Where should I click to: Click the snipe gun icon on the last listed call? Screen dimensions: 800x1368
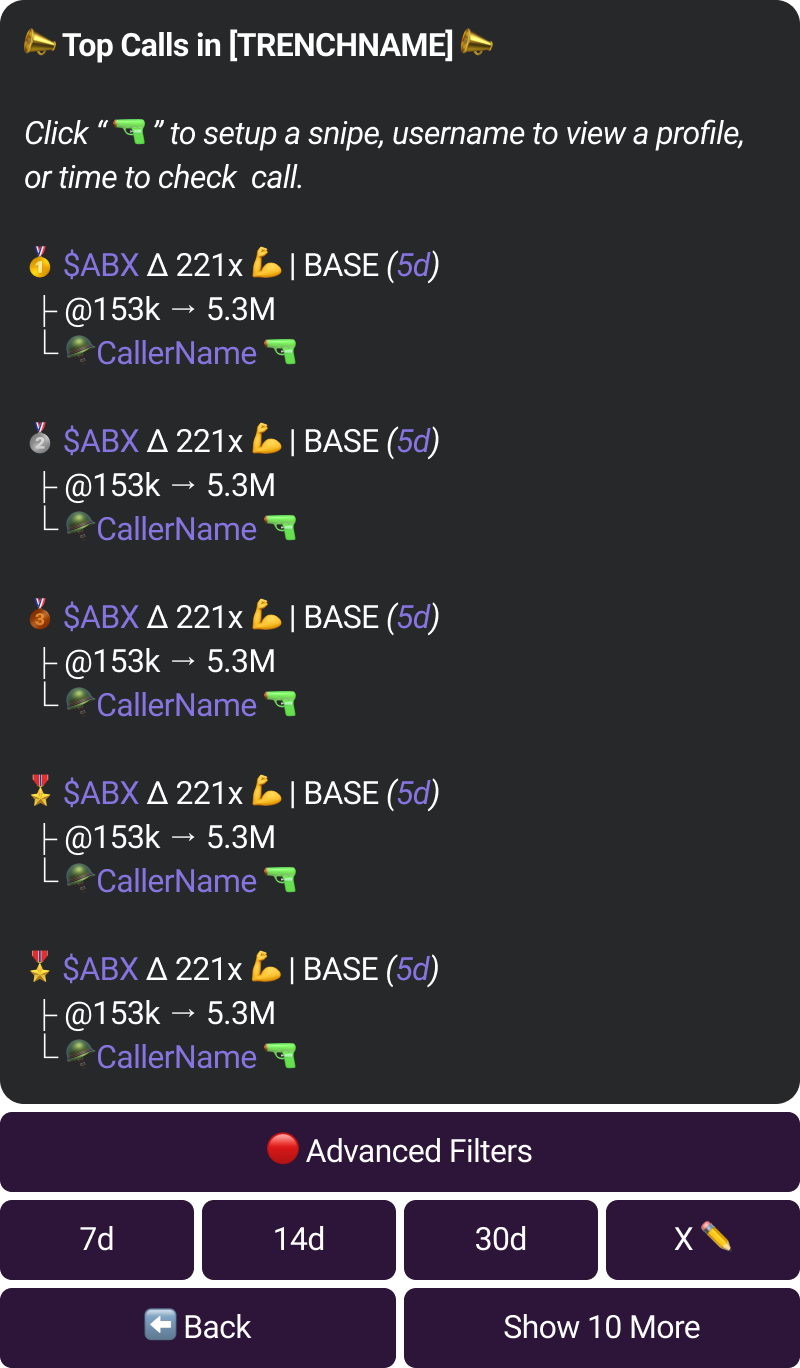(x=280, y=1057)
